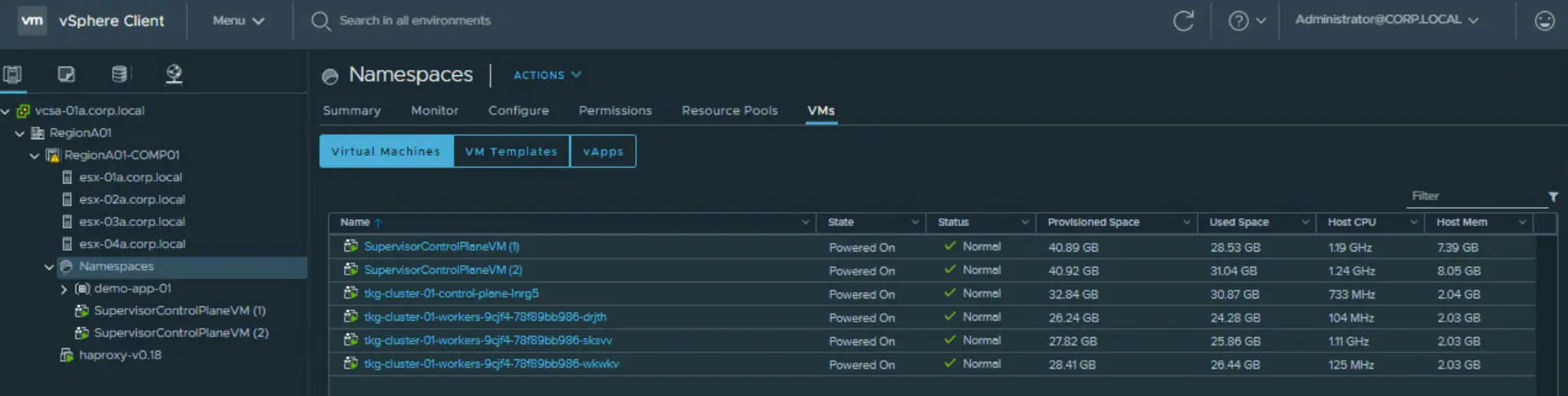Collapse the RegionA01-COMP01 cluster node
Screen dimensions: 1568x396
(34, 156)
